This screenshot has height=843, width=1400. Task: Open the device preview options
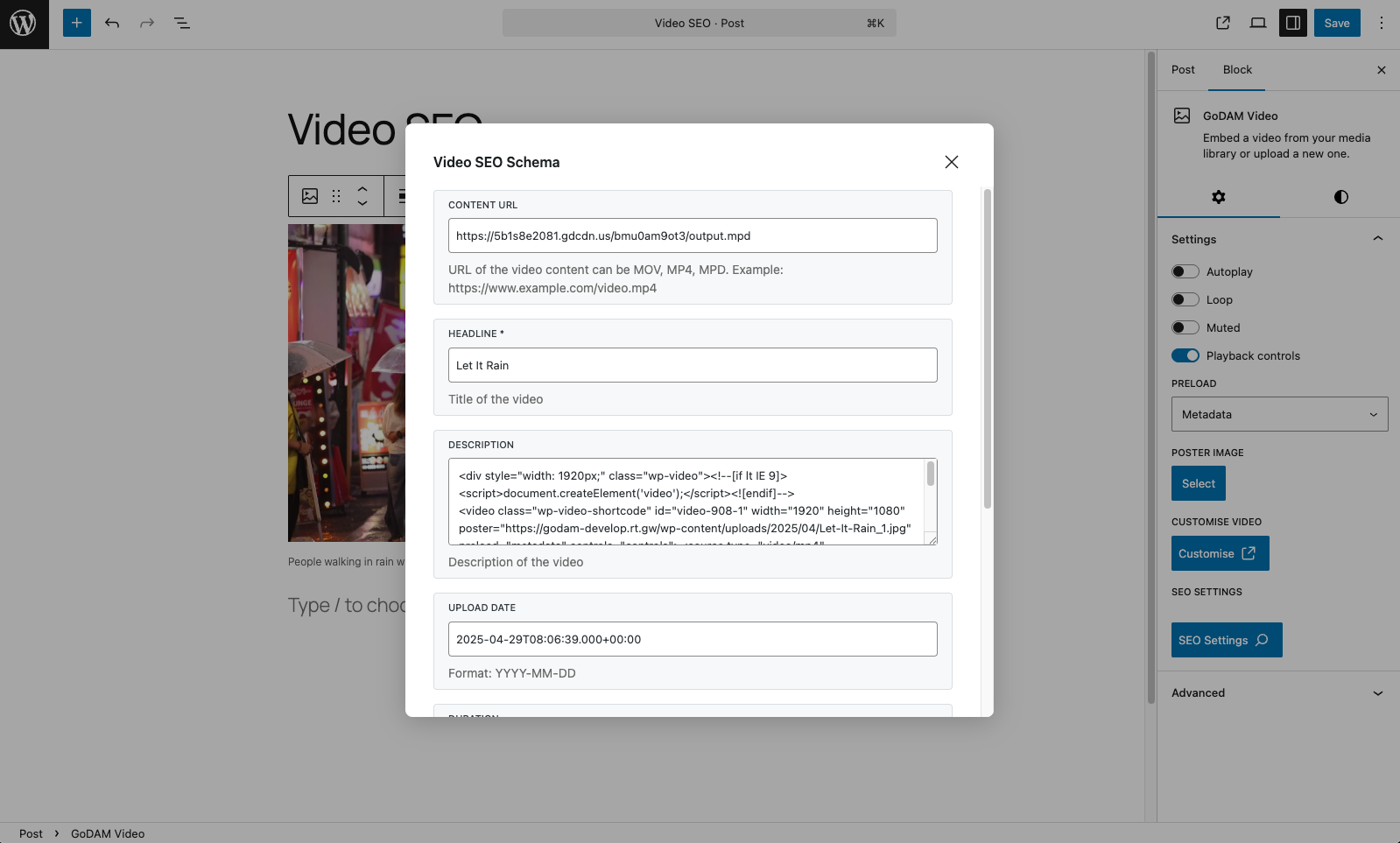pos(1258,24)
